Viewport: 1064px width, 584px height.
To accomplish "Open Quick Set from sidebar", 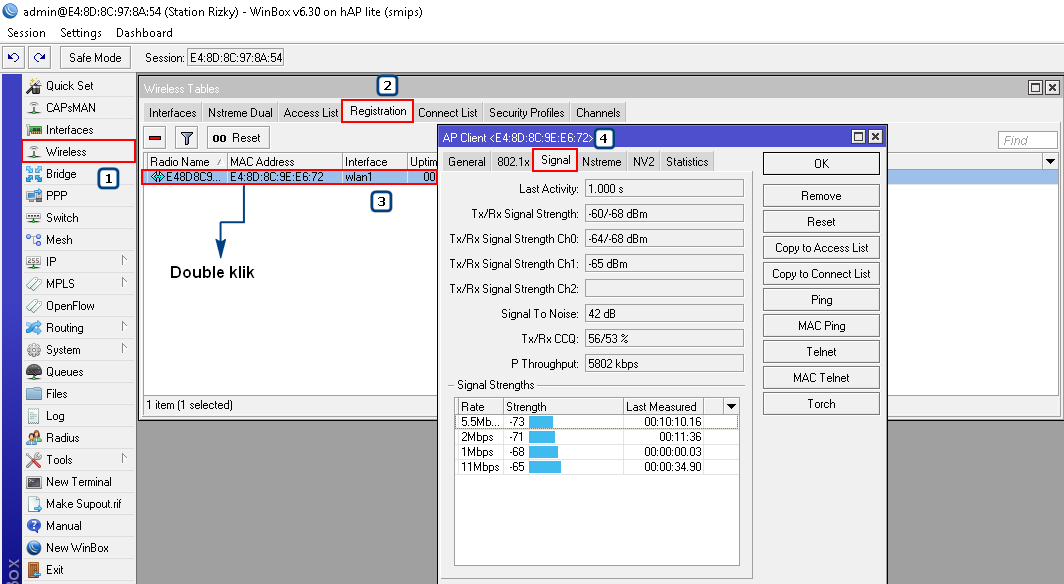I will (x=69, y=85).
